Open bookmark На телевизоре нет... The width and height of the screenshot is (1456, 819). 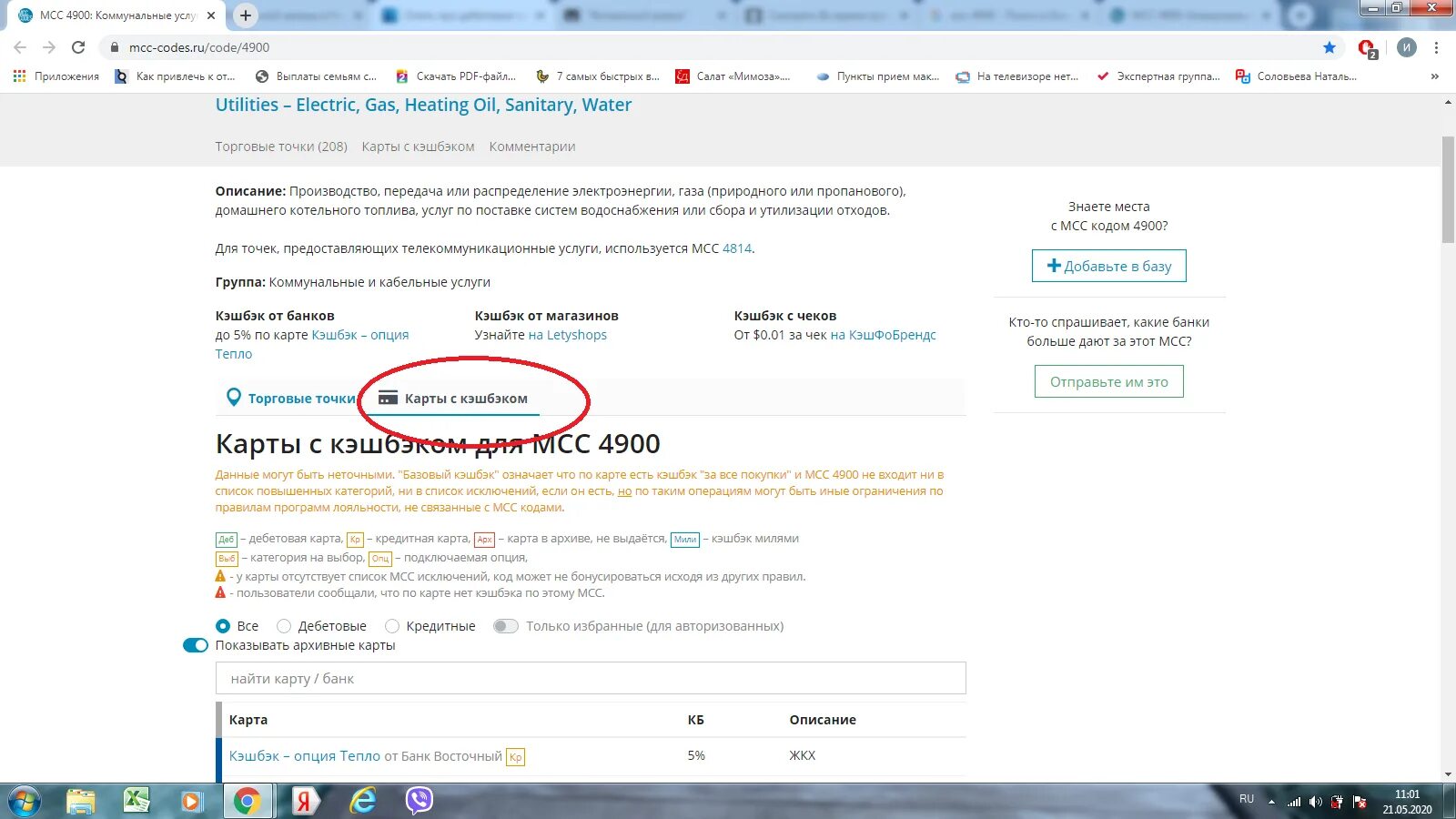coord(1016,76)
